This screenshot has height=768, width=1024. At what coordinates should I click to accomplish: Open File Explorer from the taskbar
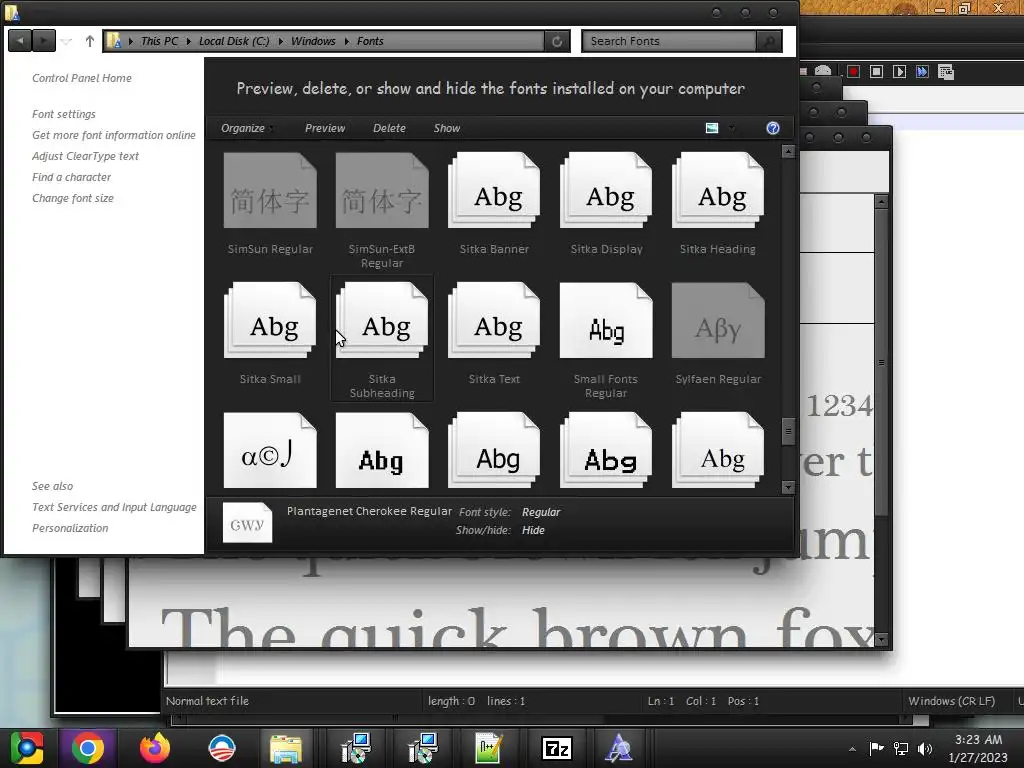point(286,748)
